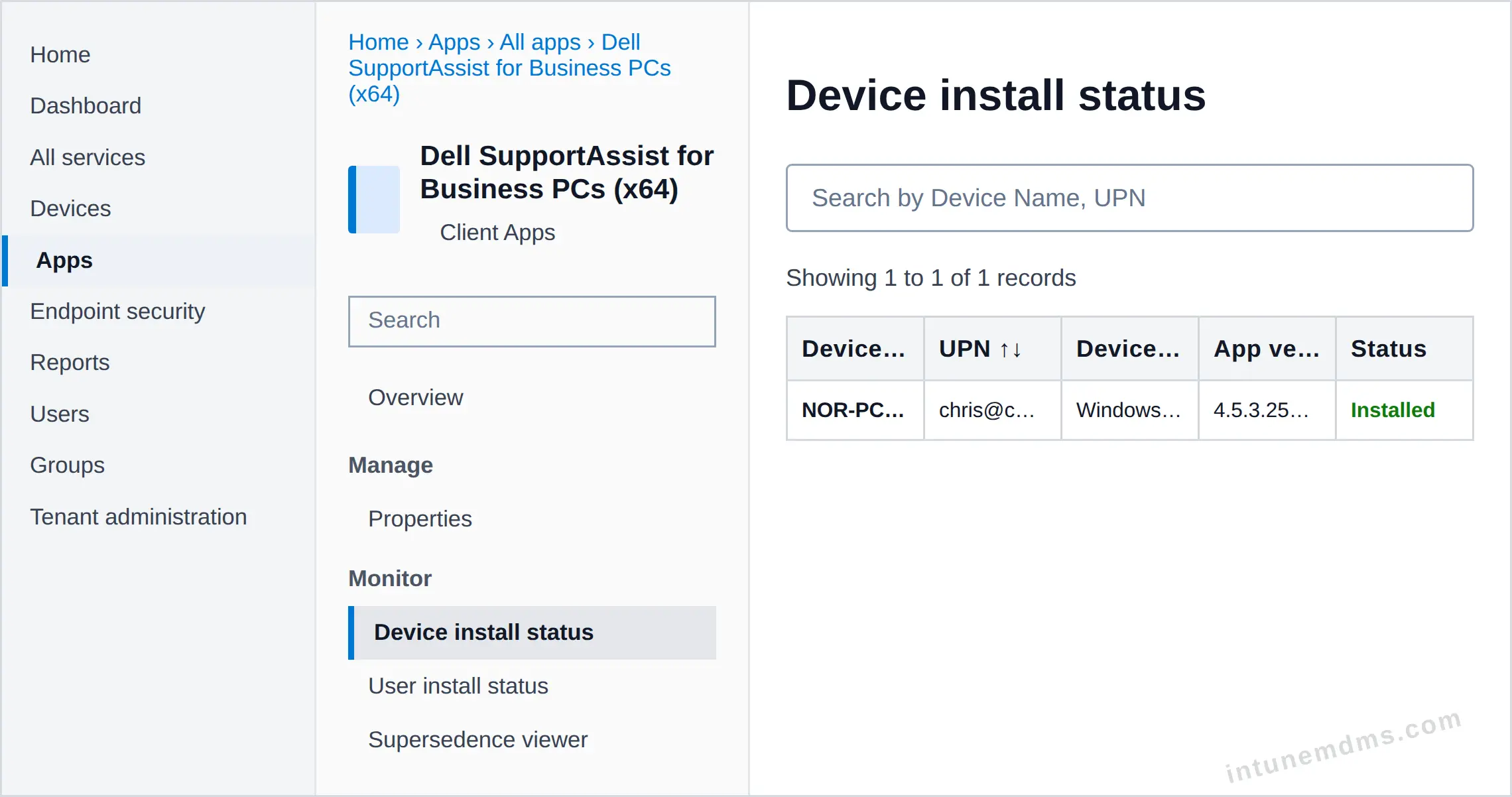Click Showing 1 to 1 of 1 records

(931, 278)
